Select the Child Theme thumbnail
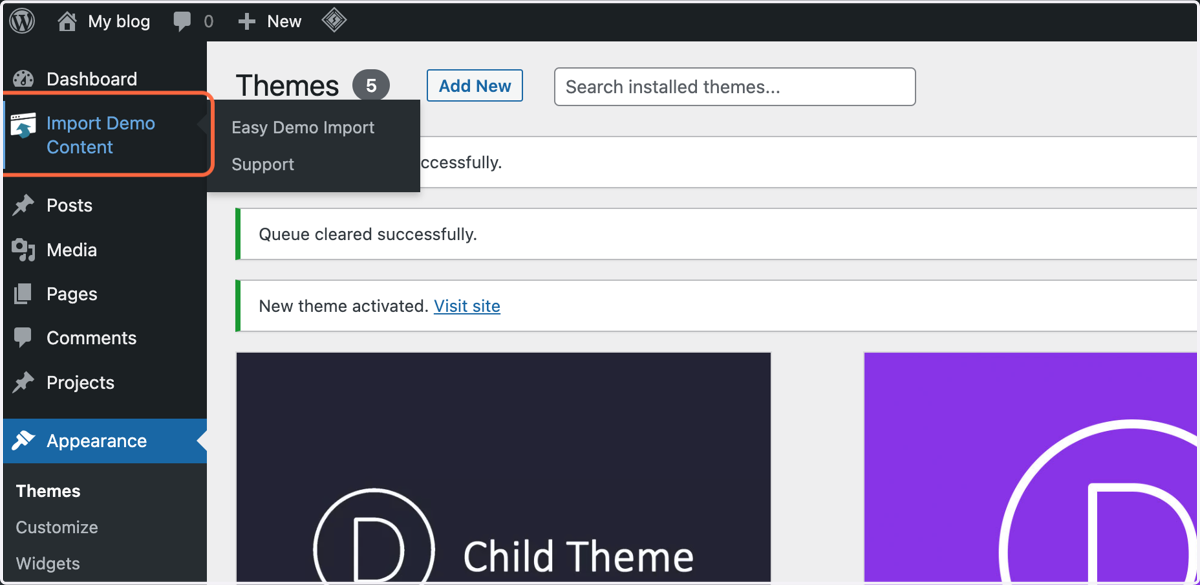This screenshot has height=585, width=1200. [503, 467]
